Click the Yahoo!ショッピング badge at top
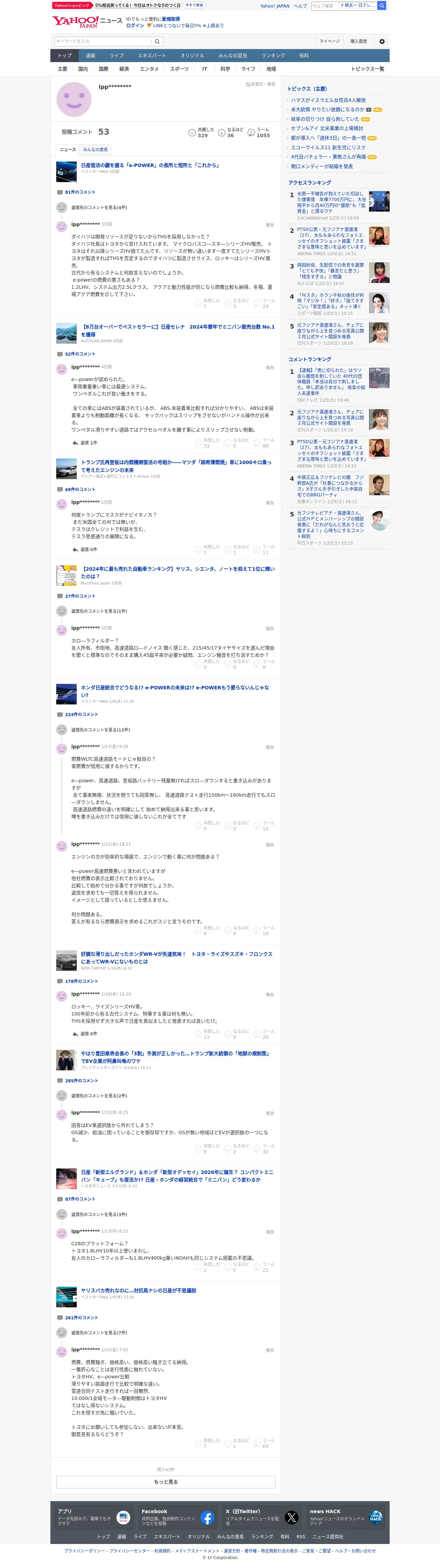 pos(72,5)
